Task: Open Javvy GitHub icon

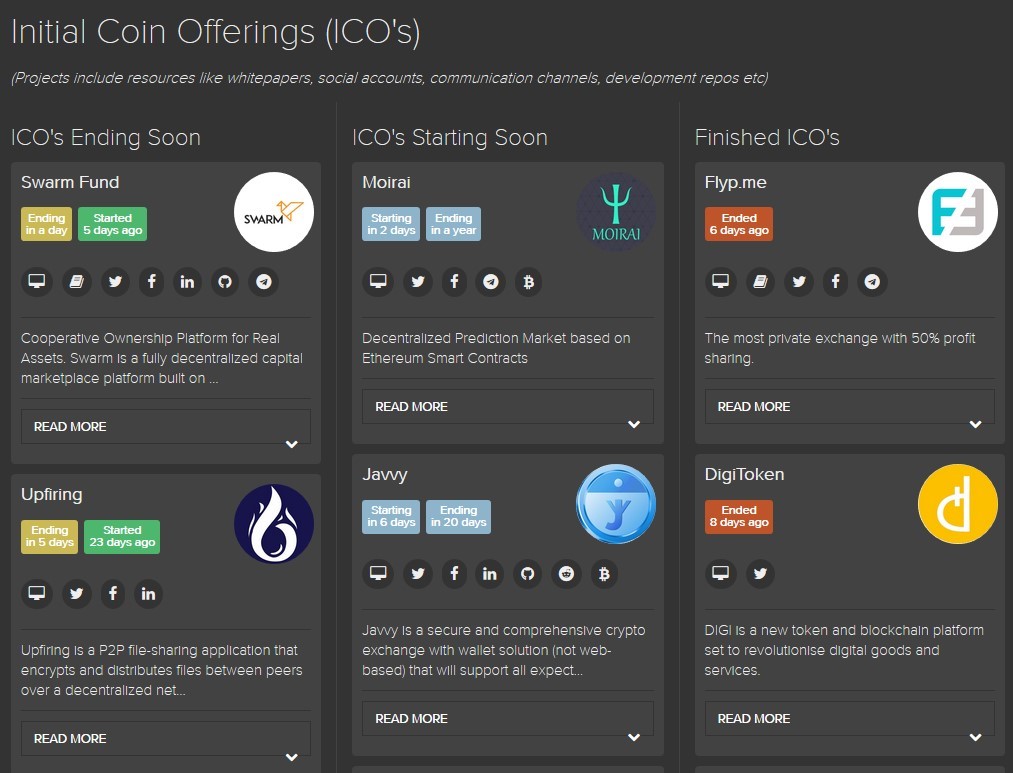Action: coord(528,573)
